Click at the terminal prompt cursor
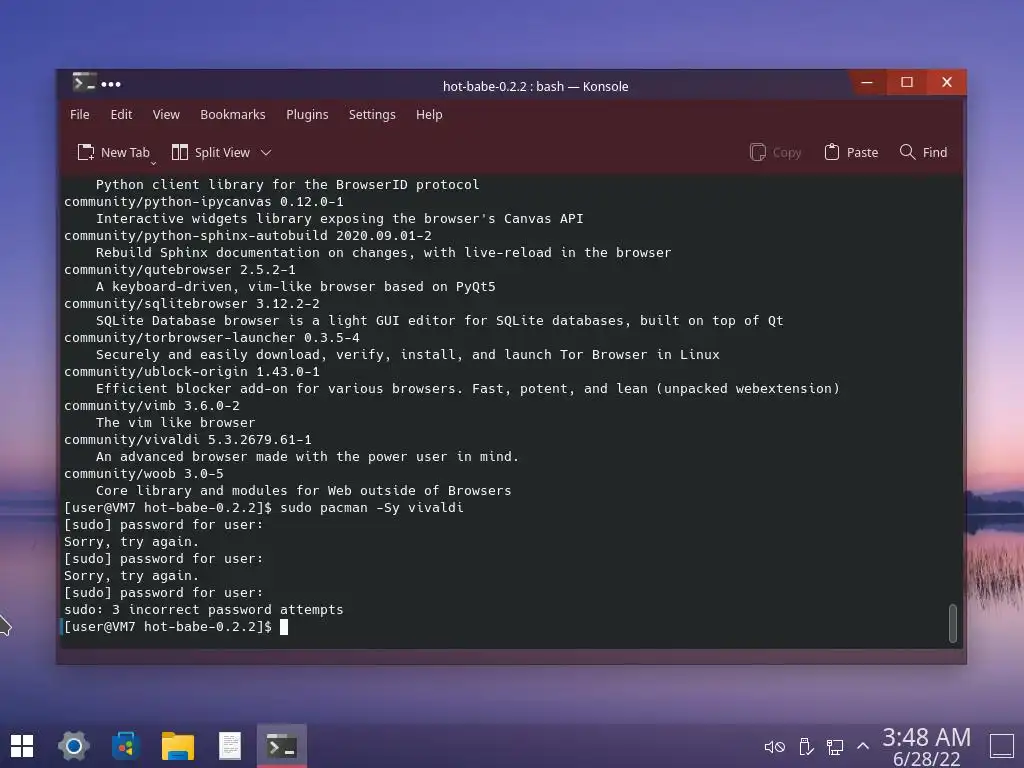 [x=284, y=627]
